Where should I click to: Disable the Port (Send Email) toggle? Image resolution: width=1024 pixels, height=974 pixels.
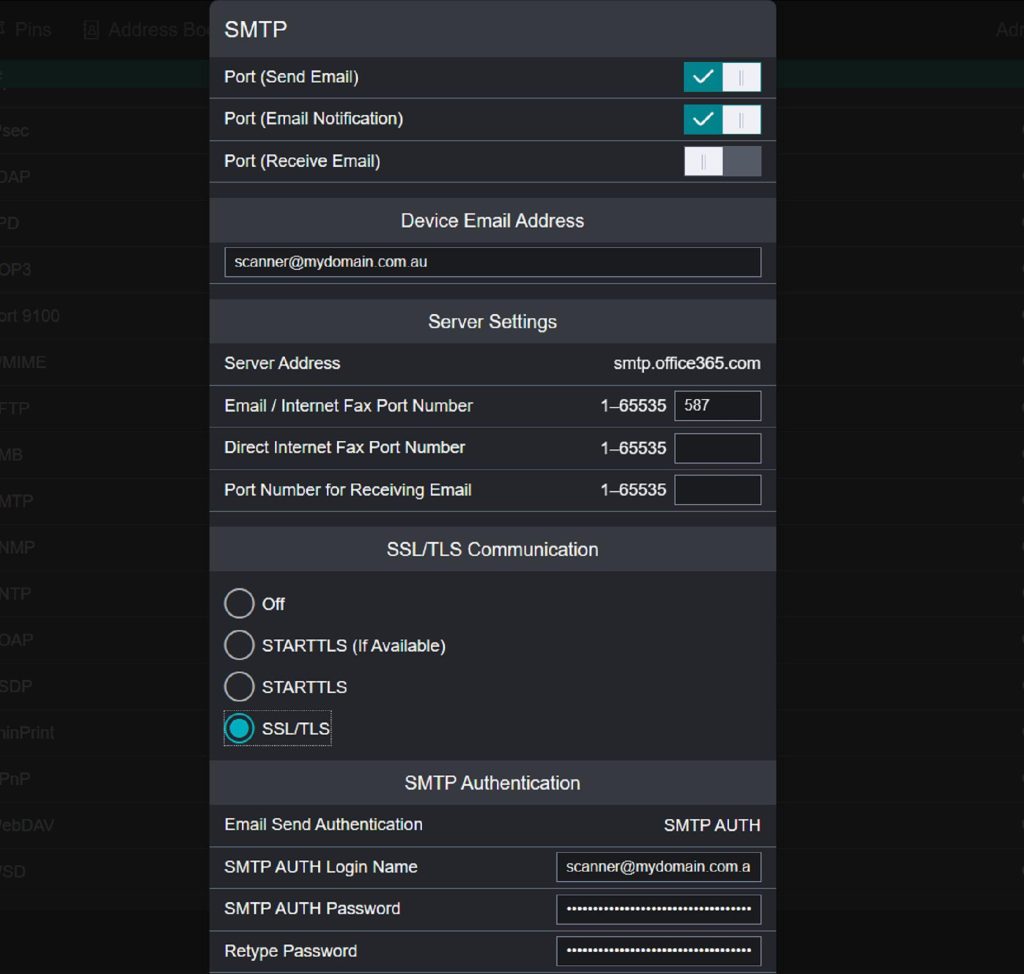(722, 77)
